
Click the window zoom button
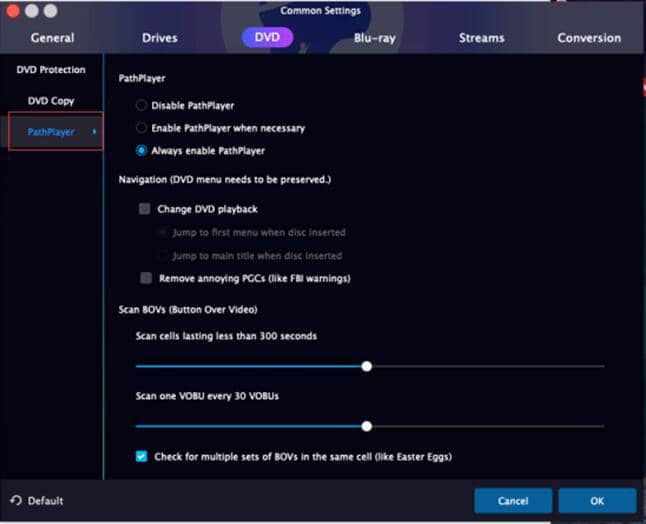tap(50, 11)
